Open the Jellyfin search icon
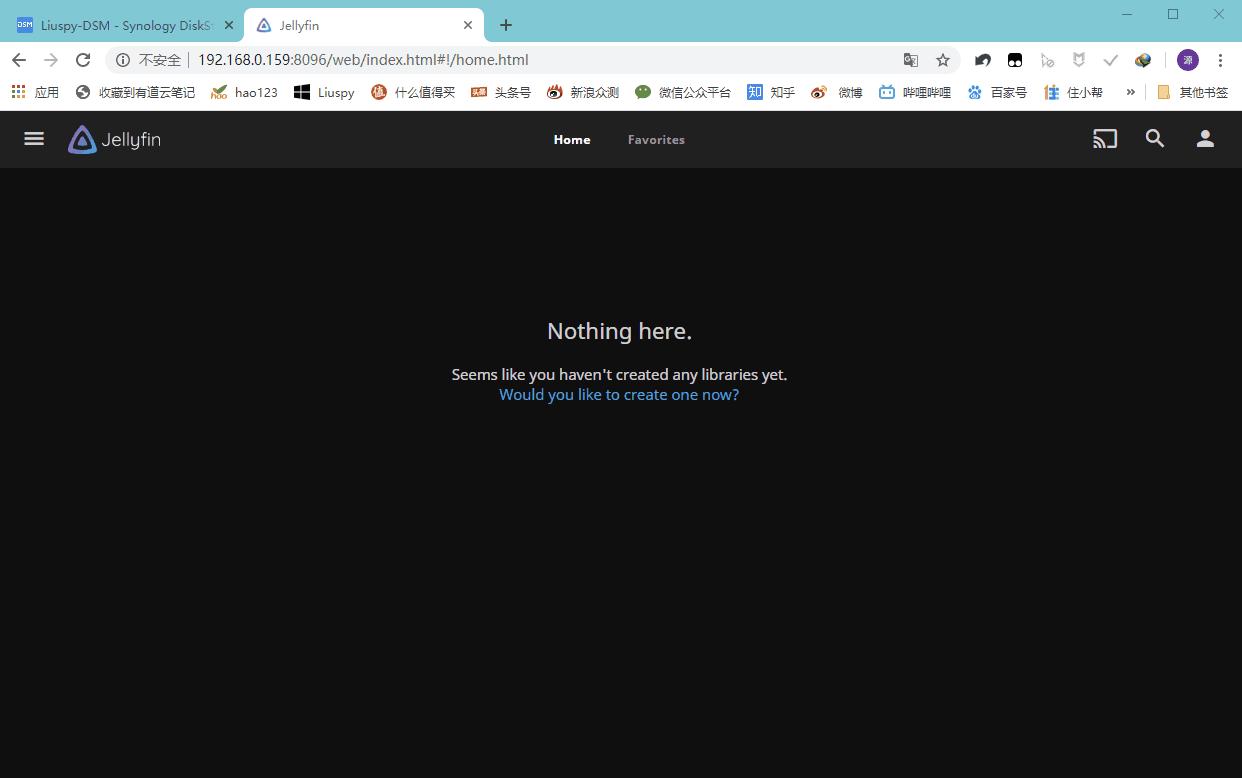 click(x=1155, y=139)
